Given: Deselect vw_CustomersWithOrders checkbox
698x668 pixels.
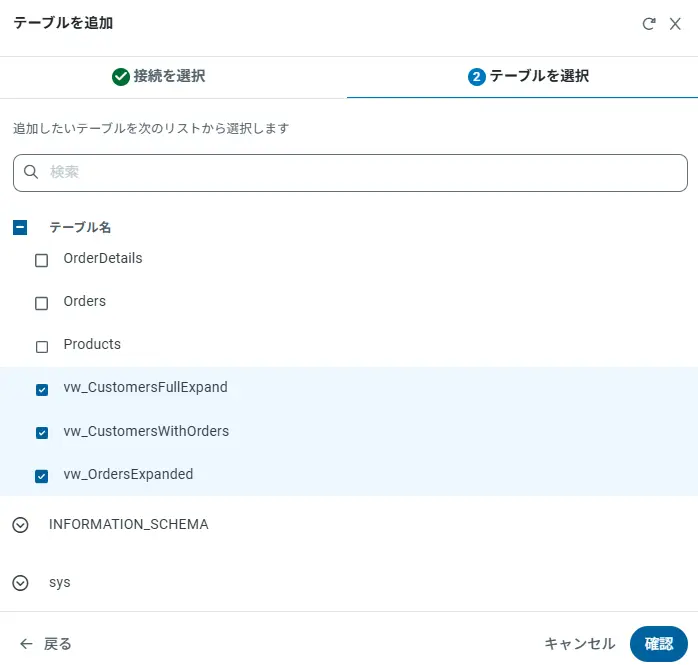Looking at the screenshot, I should [x=42, y=433].
